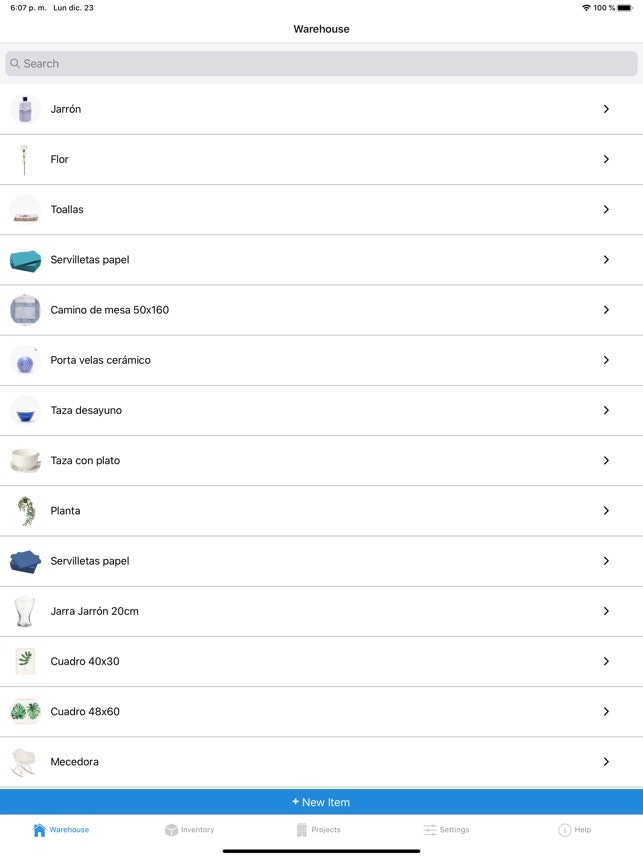Switch to the Inventory tab

[190, 829]
